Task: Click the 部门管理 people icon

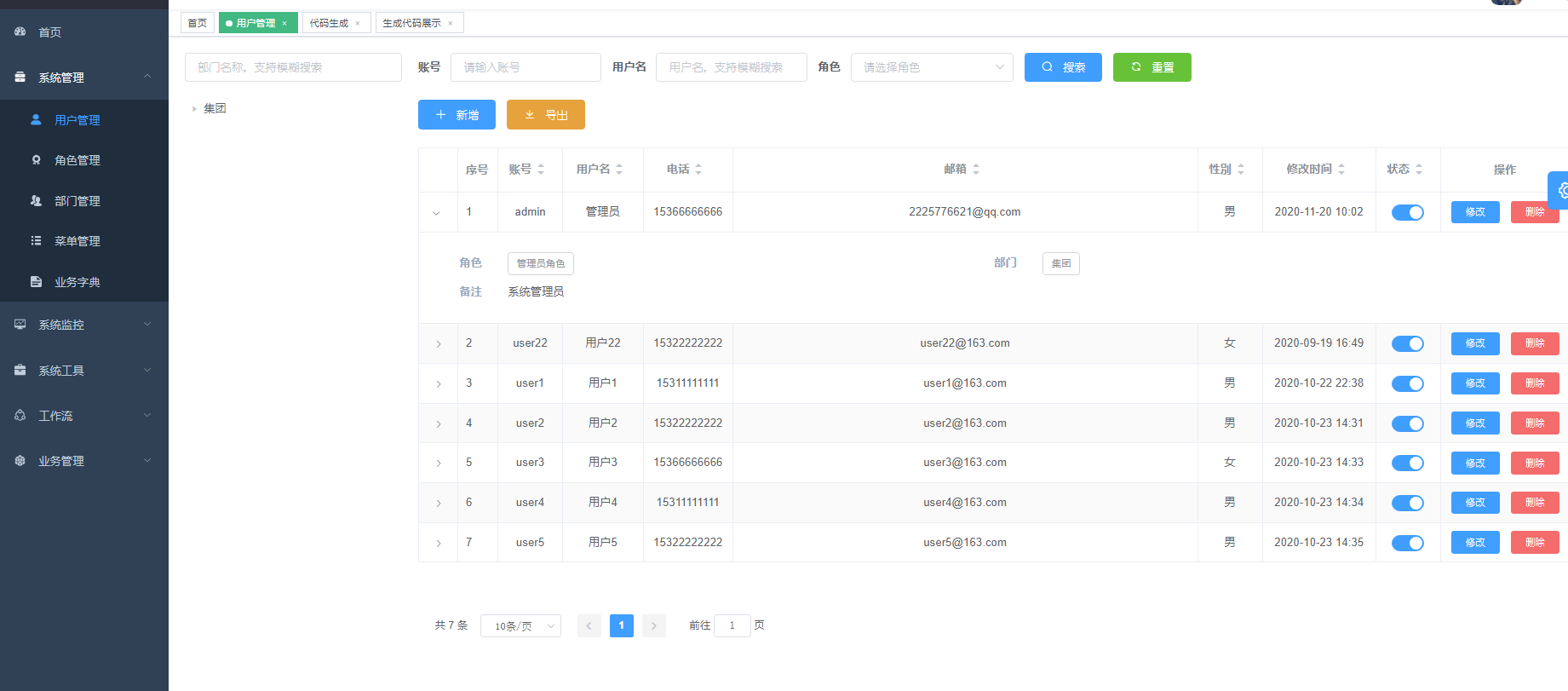Action: (x=36, y=201)
